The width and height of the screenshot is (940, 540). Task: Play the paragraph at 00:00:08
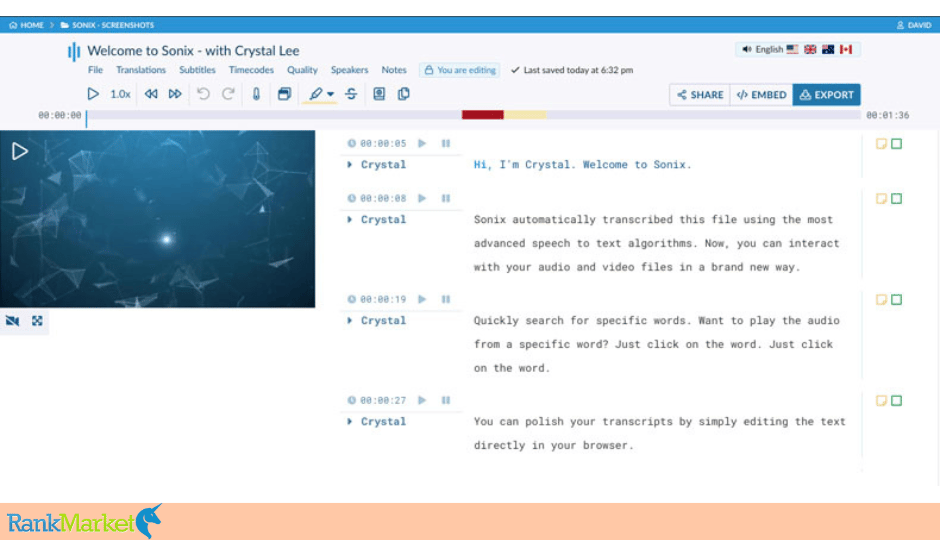[x=422, y=198]
